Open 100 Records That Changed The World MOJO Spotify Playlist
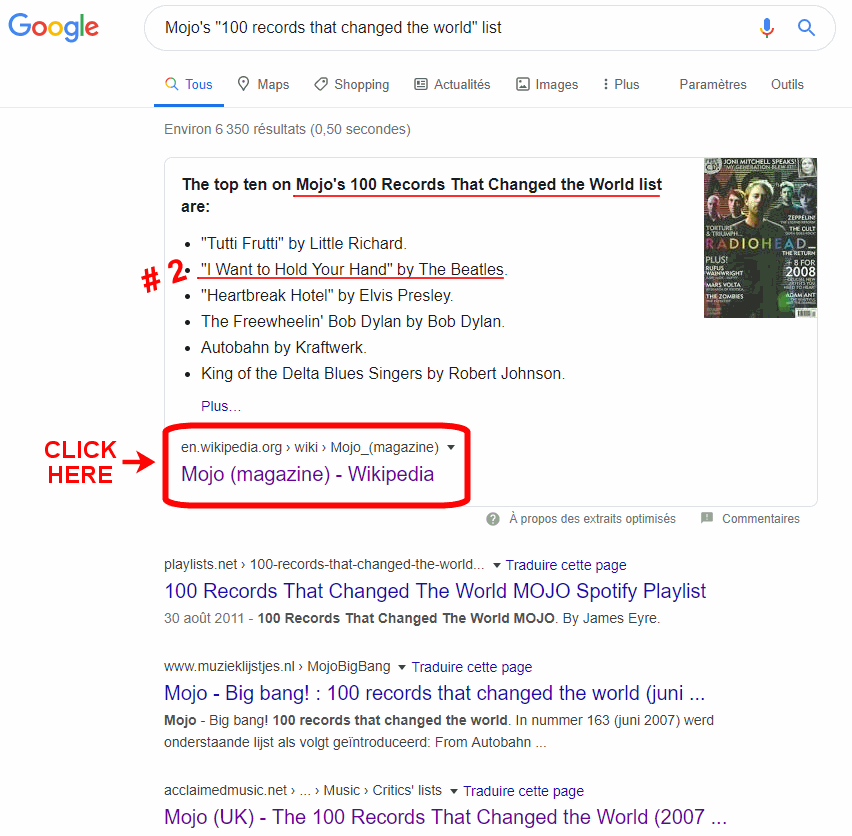 click(435, 591)
